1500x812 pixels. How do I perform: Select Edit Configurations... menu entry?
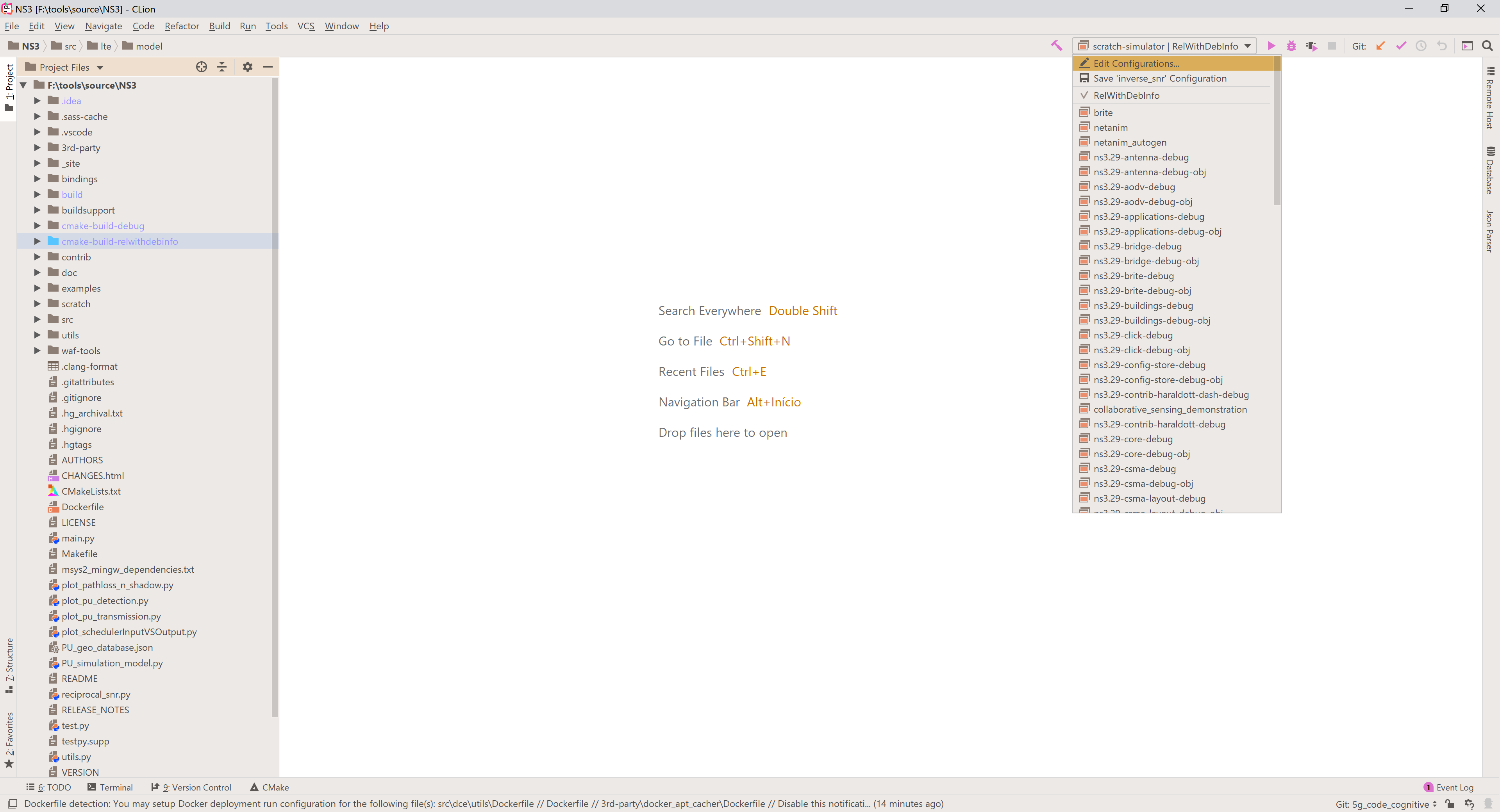1136,64
